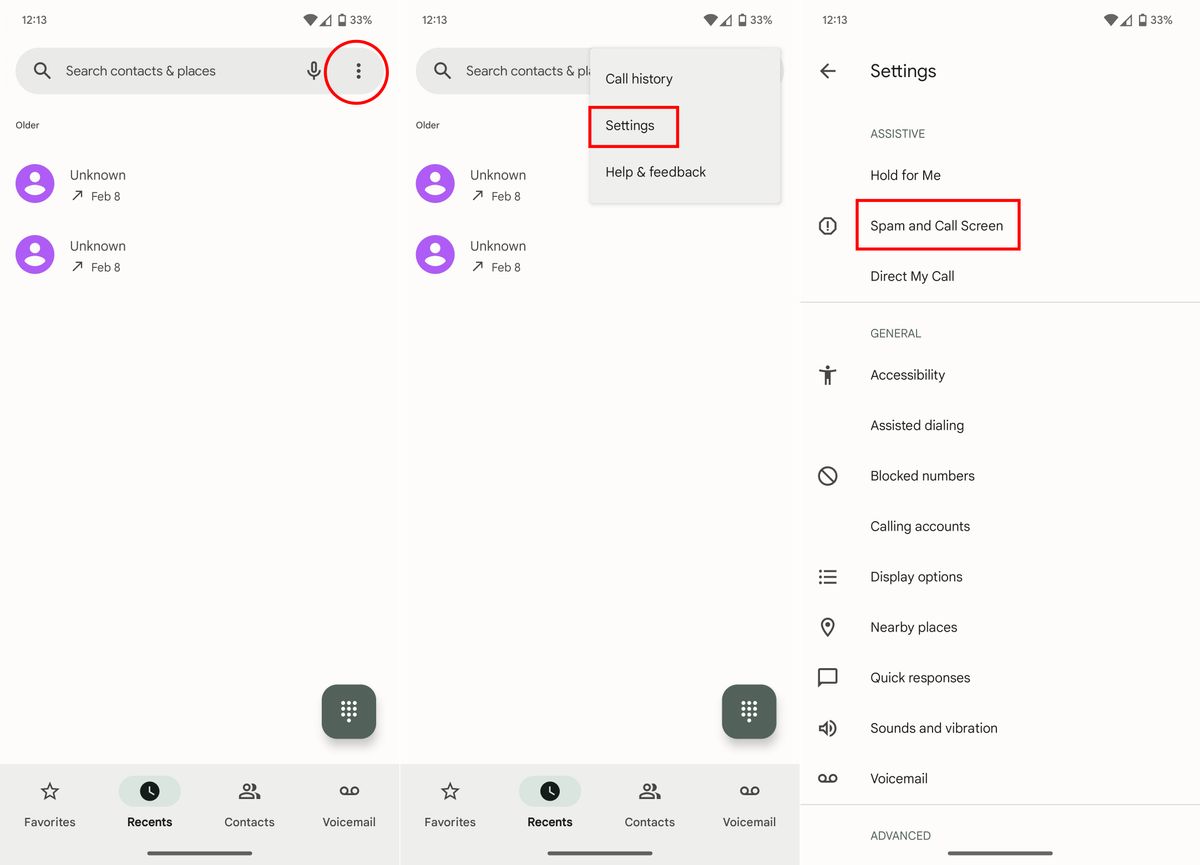The image size is (1200, 865).
Task: Open Hold for Me settings
Action: [x=905, y=174]
